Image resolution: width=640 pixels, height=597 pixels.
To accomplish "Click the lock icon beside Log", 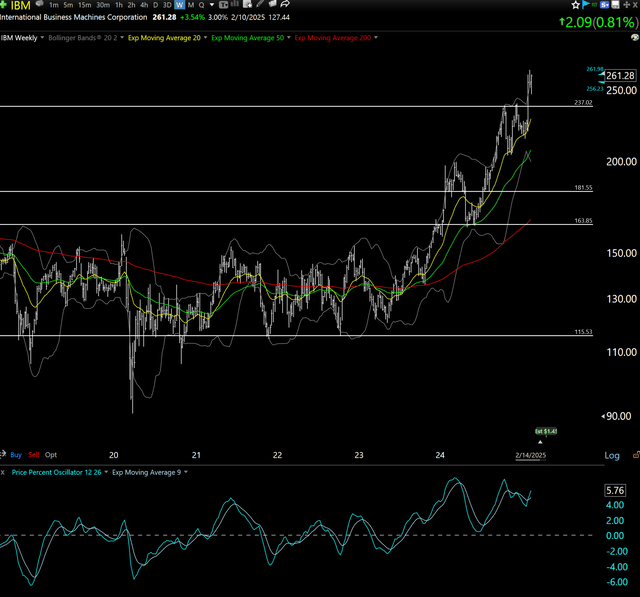I will click(636, 455).
